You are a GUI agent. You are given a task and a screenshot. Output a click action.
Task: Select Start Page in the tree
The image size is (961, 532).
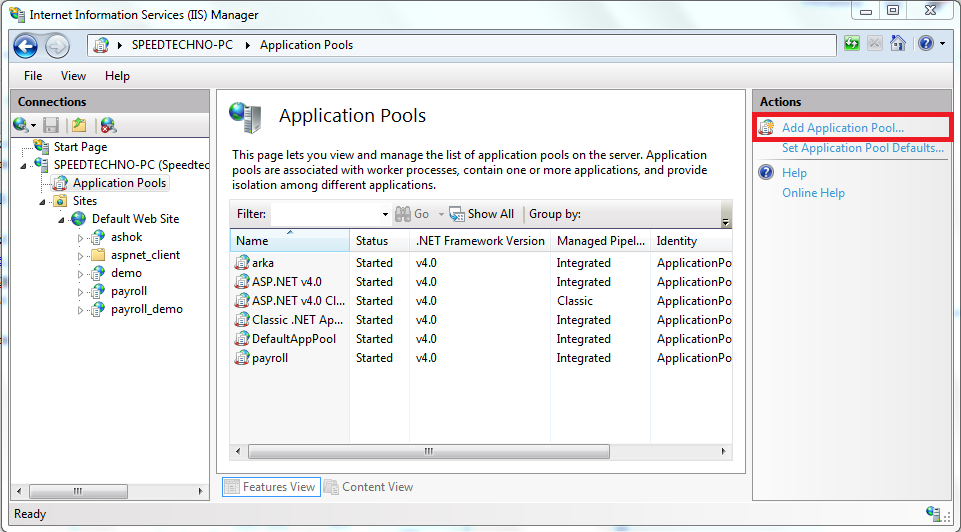click(80, 147)
